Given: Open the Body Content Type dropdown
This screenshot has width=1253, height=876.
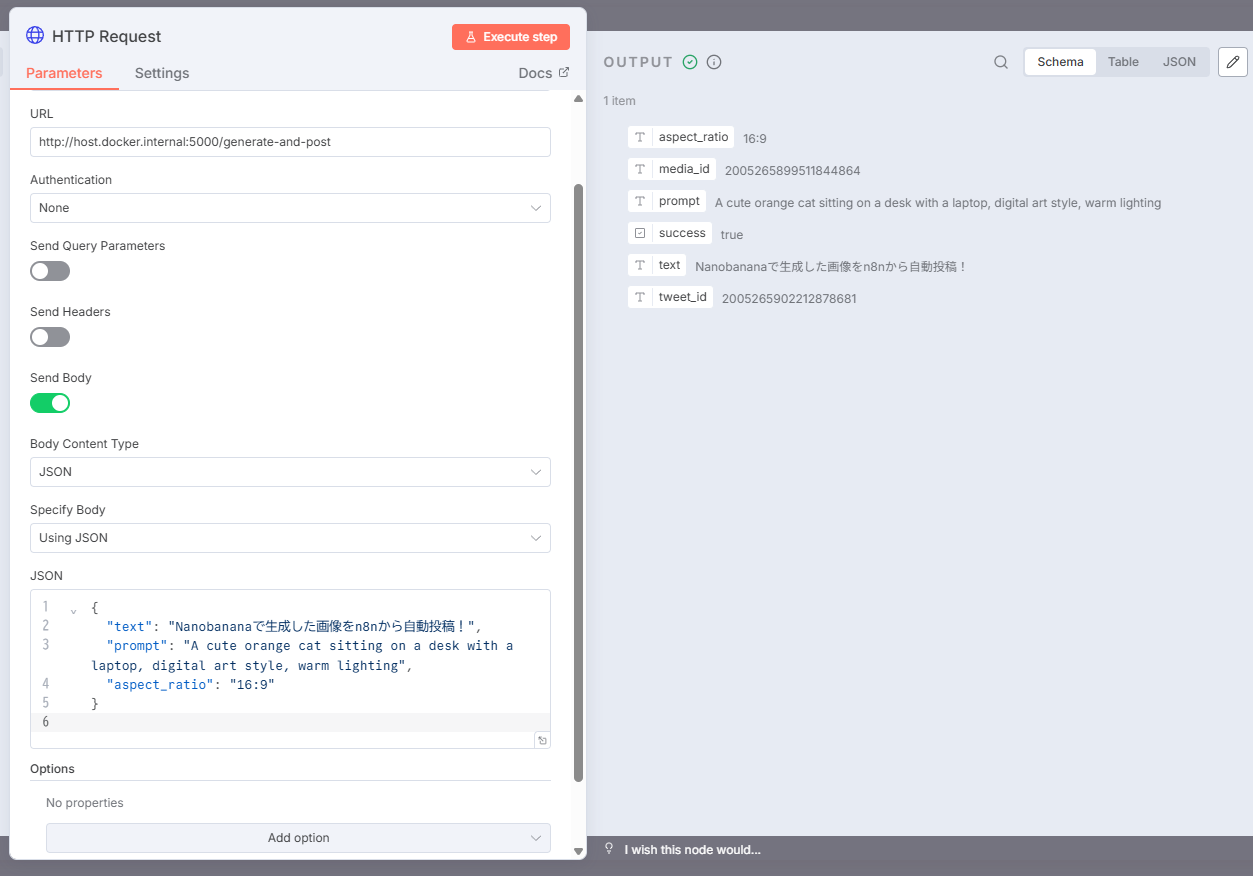Looking at the screenshot, I should [x=290, y=472].
